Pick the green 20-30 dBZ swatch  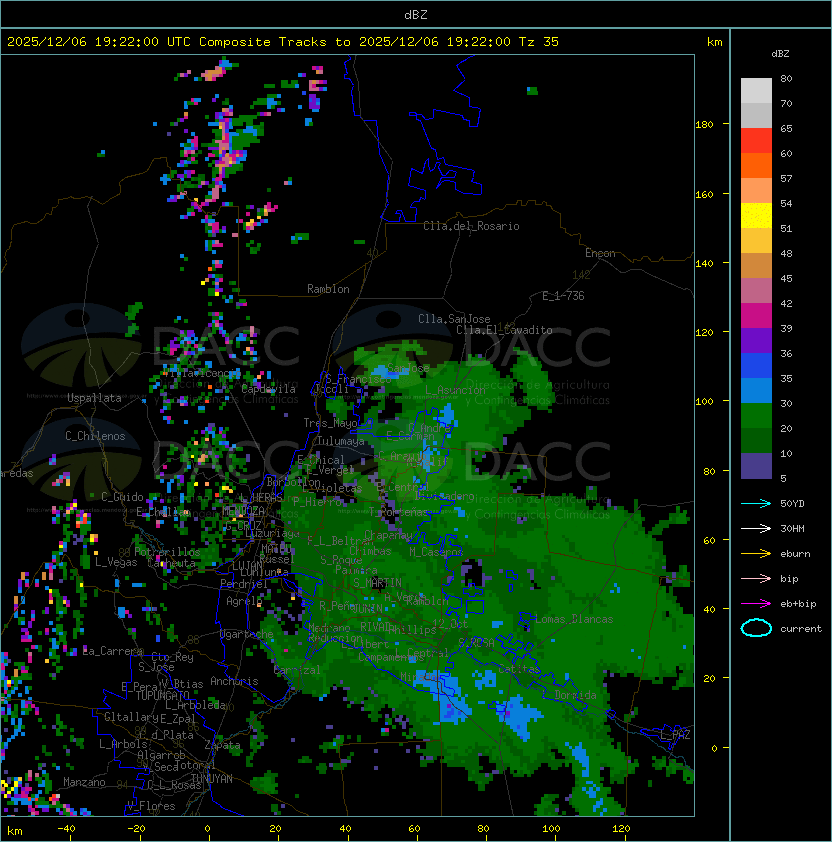[x=756, y=416]
